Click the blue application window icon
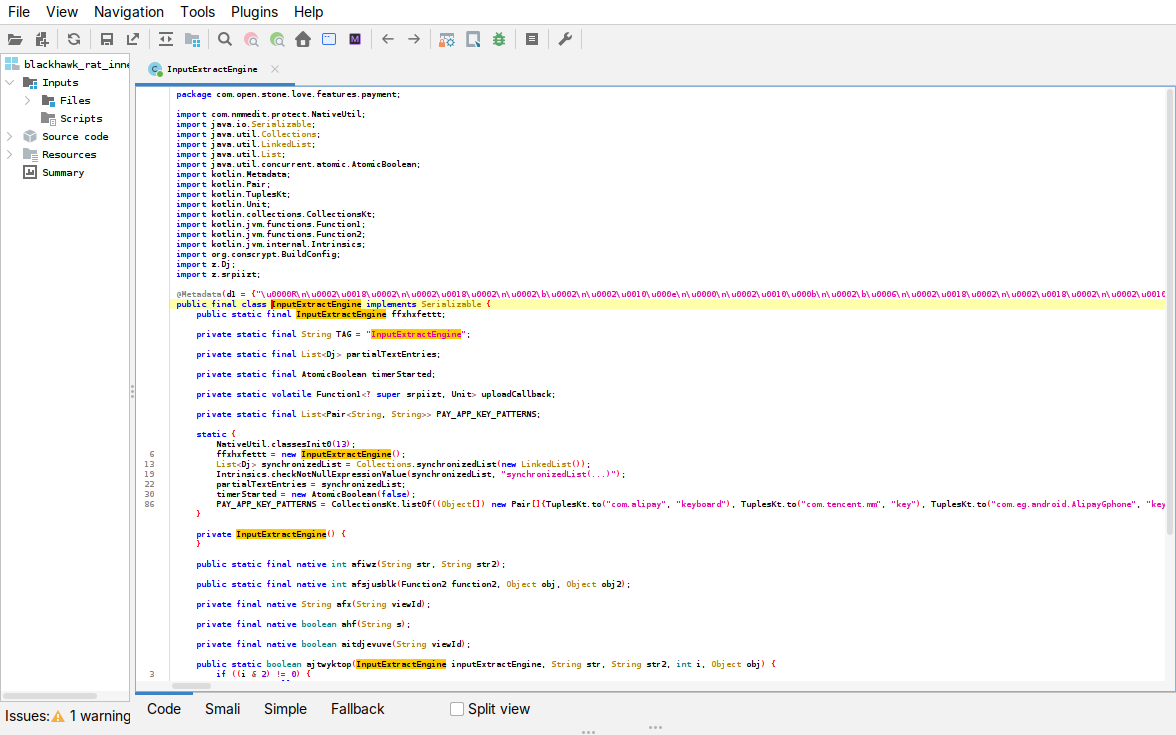The image size is (1176, 735). click(x=329, y=40)
